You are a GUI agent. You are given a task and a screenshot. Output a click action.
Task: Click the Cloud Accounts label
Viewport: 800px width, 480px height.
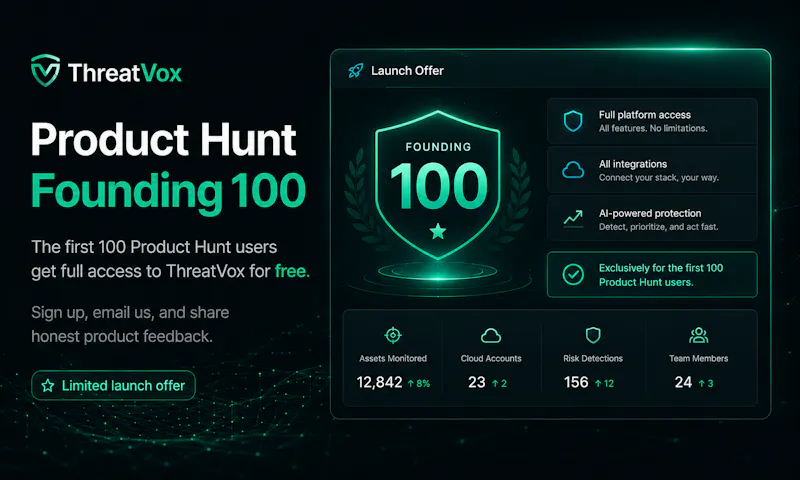click(491, 359)
